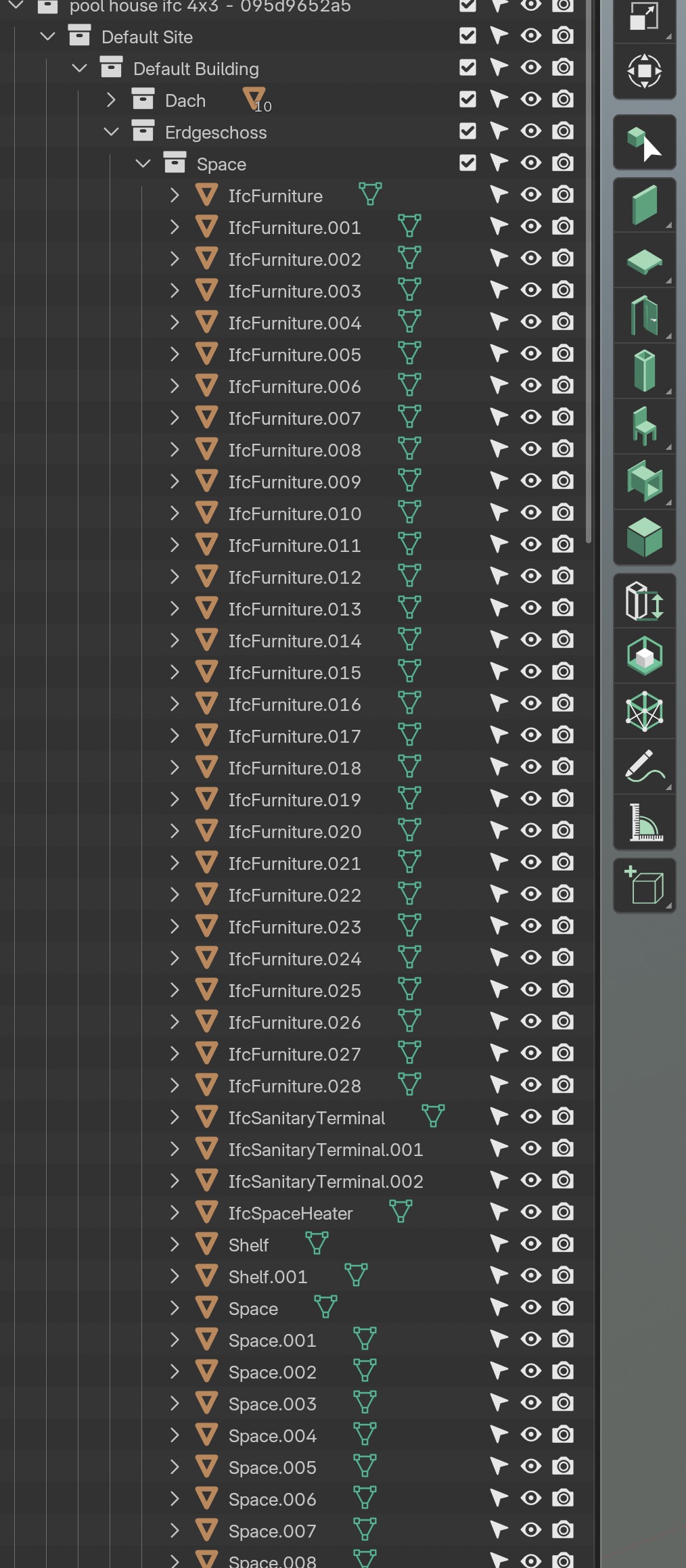Select the Space.003 object

(x=272, y=1404)
